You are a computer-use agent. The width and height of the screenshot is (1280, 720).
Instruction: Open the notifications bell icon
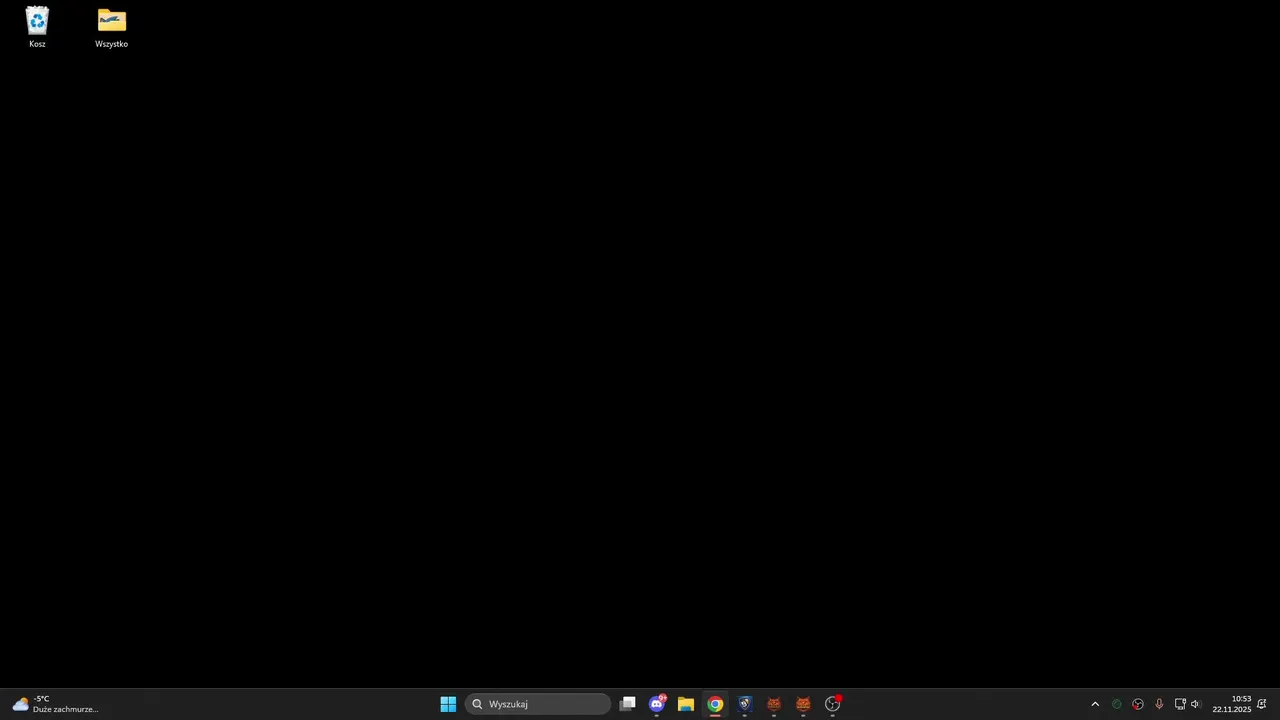[1262, 704]
